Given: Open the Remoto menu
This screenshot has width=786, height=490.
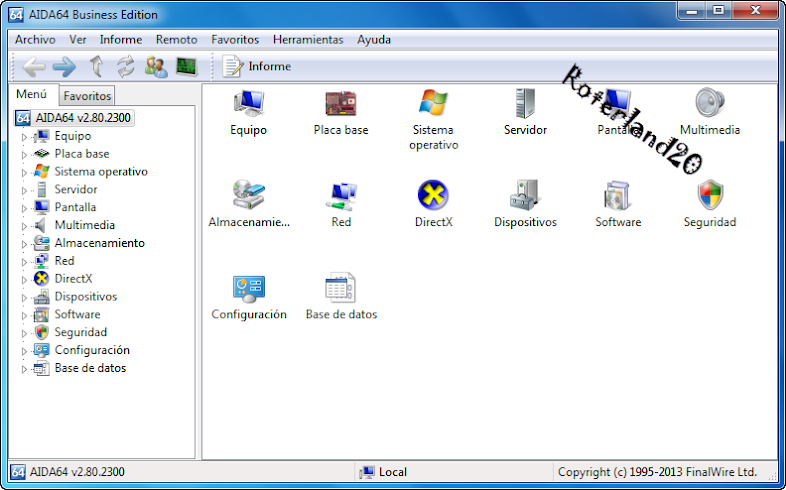Looking at the screenshot, I should pos(176,40).
